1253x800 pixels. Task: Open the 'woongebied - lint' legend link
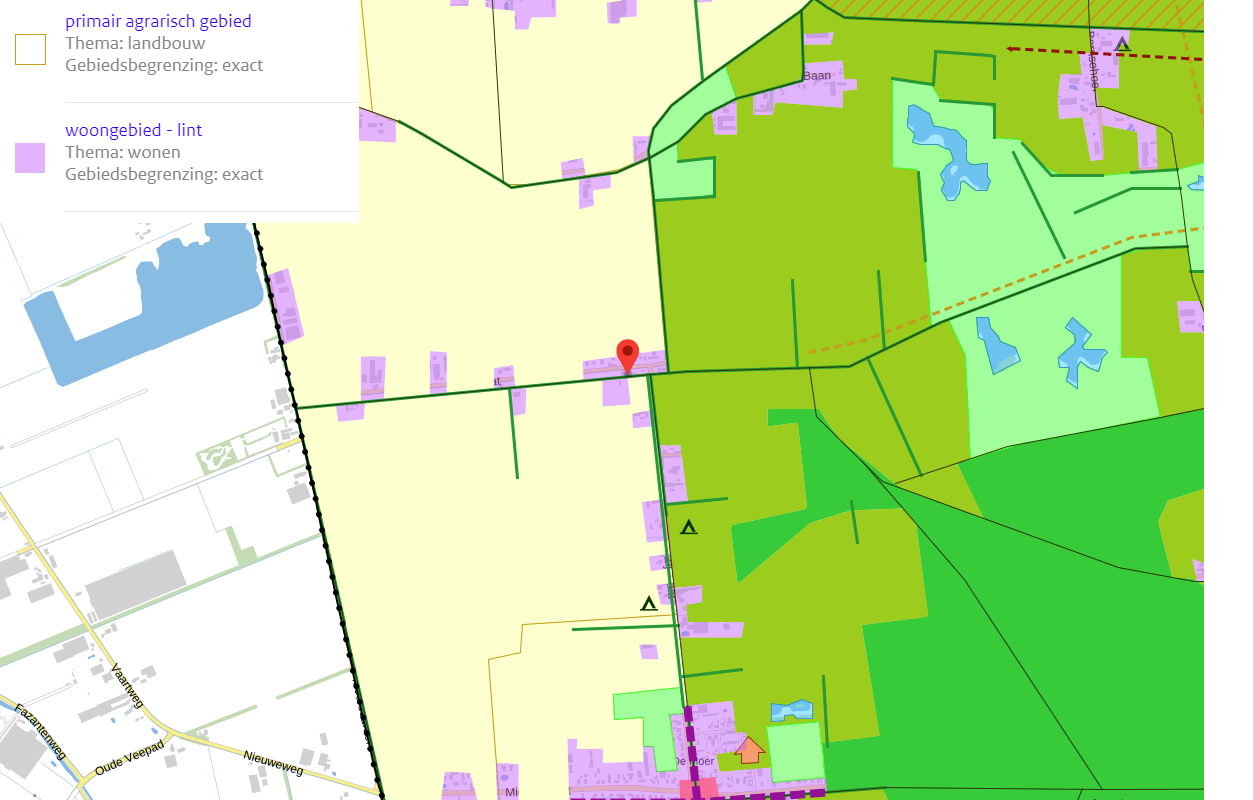134,130
